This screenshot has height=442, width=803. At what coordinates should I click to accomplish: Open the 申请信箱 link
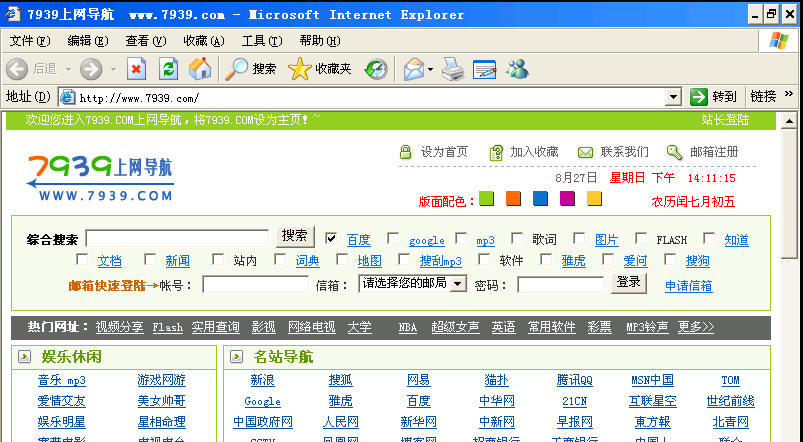coord(688,286)
